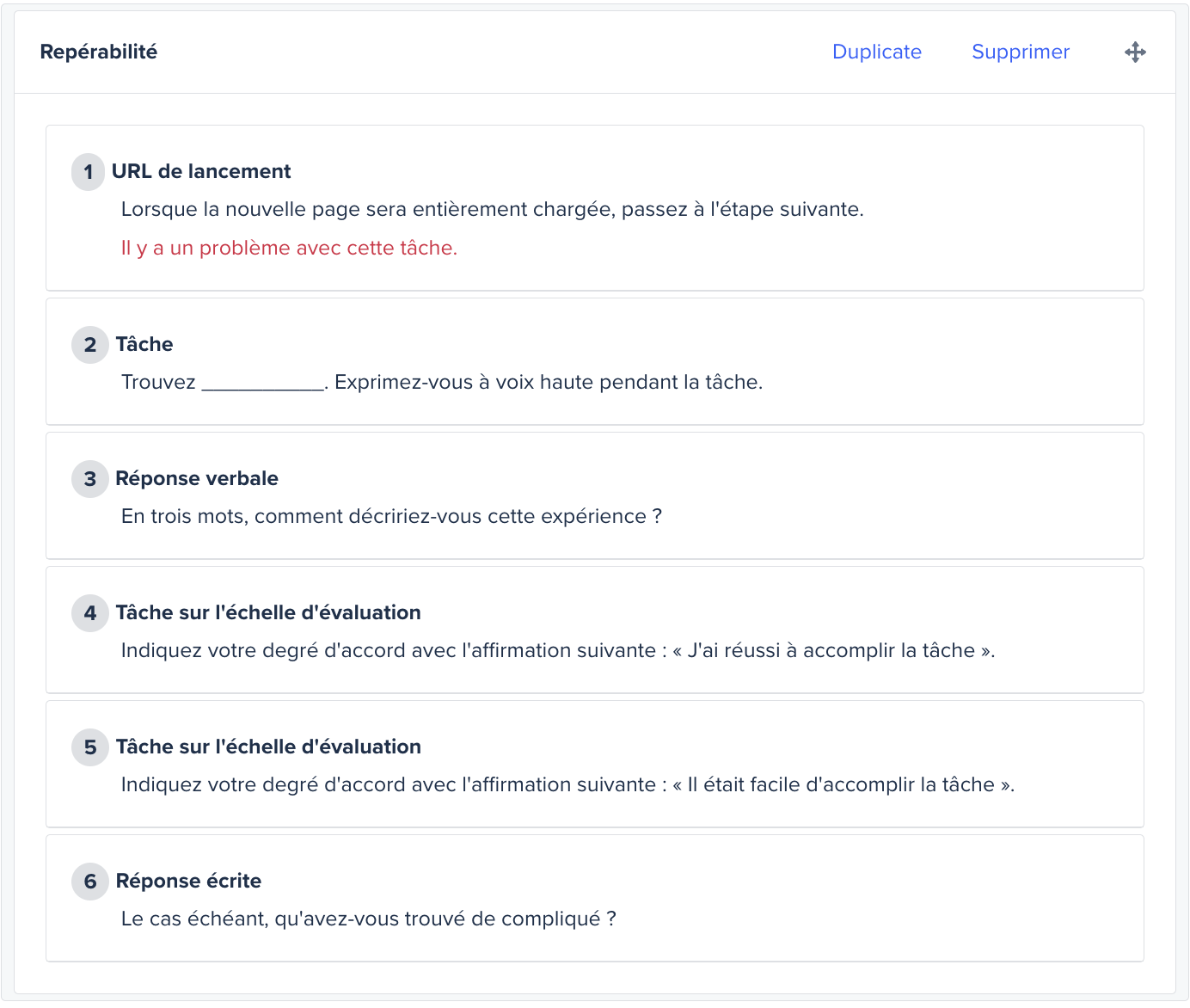Image resolution: width=1190 pixels, height=1008 pixels.
Task: Select step number 2 badge
Action: pyautogui.click(x=89, y=345)
